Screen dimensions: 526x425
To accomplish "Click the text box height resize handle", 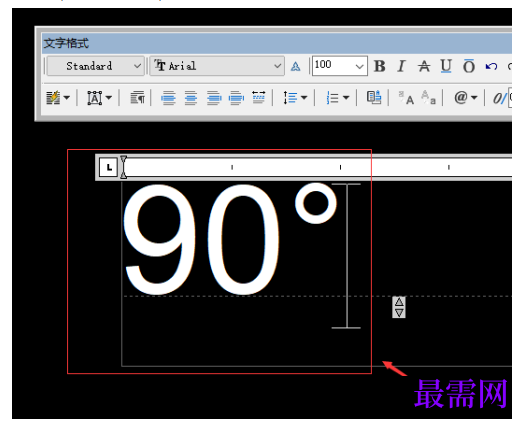I will pos(399,307).
